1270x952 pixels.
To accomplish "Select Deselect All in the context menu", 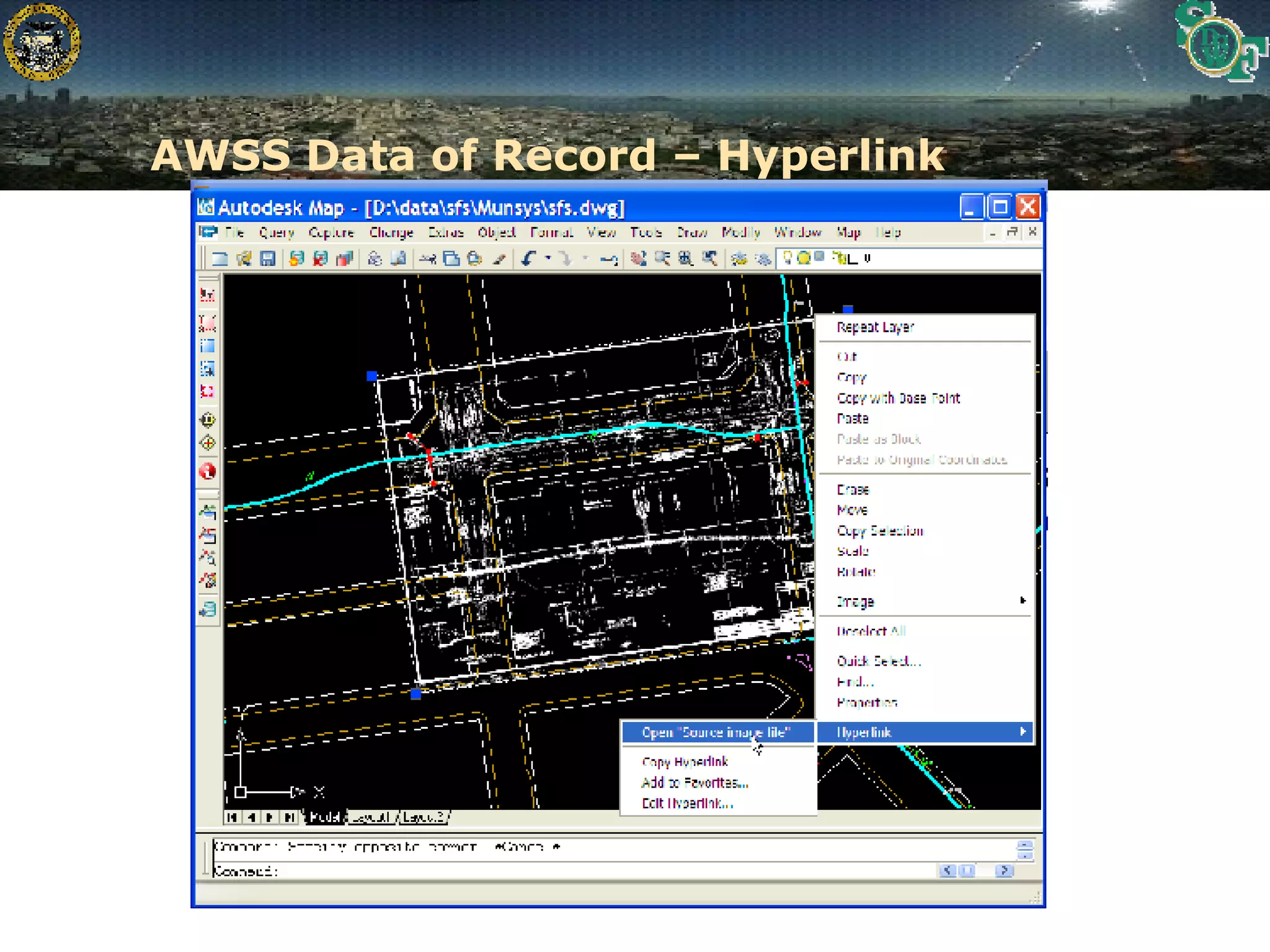I will coord(871,631).
